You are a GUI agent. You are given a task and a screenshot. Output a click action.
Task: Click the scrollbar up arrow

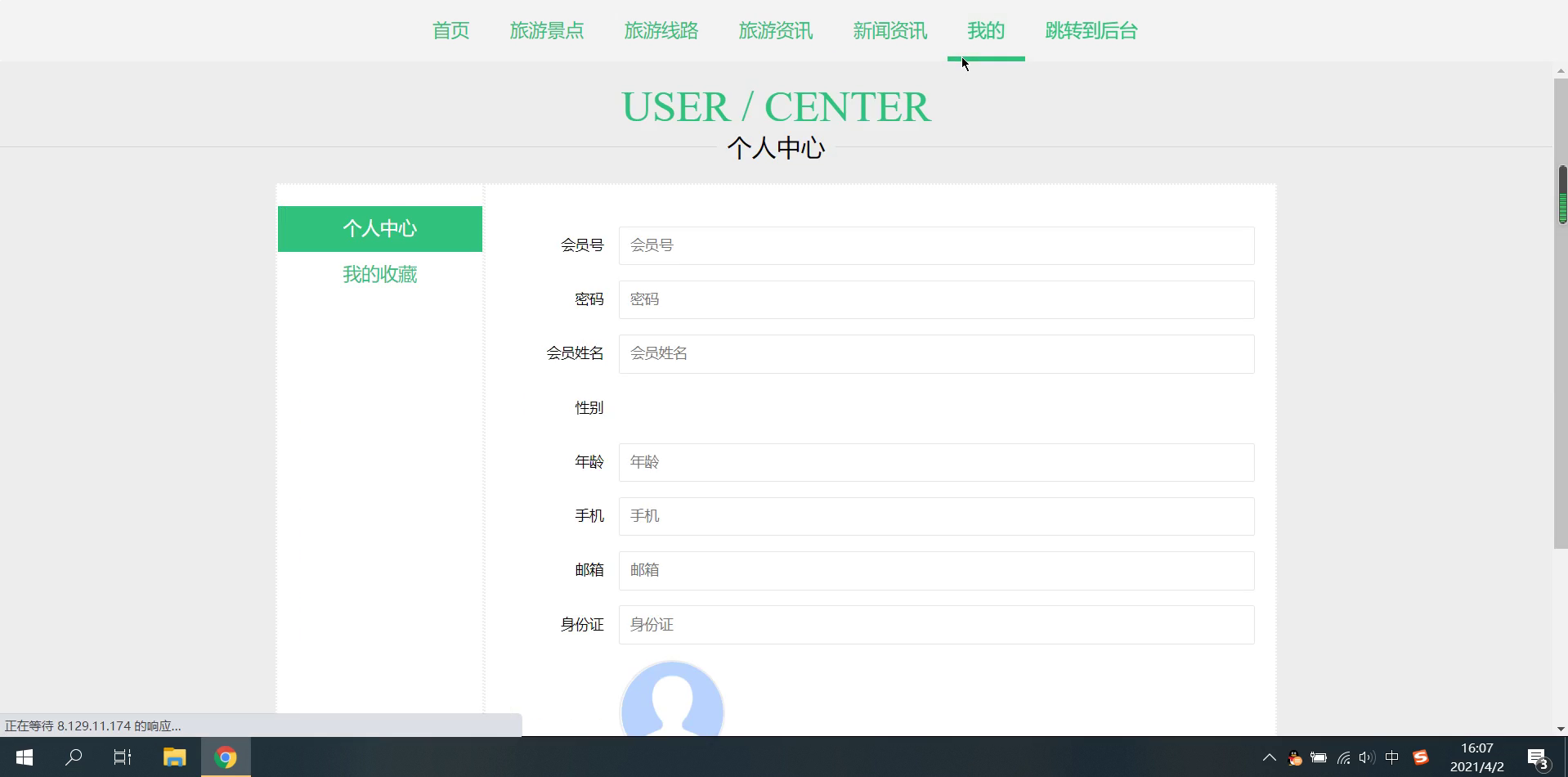coord(1561,72)
